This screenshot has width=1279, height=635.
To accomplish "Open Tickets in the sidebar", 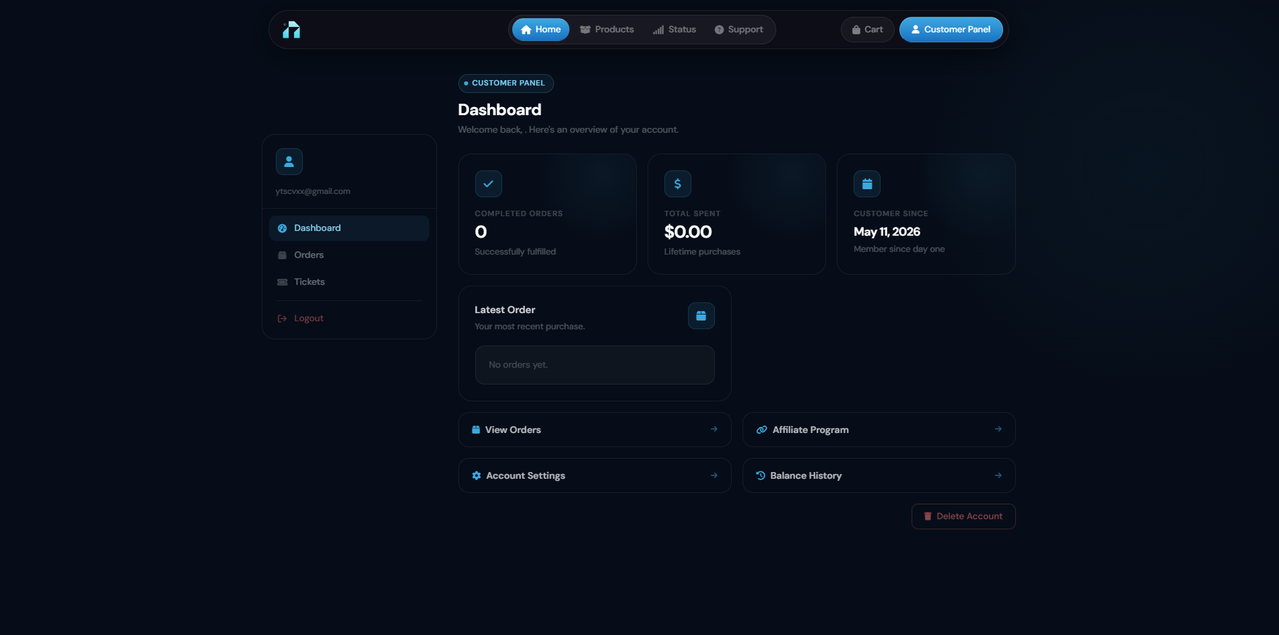I will click(349, 282).
